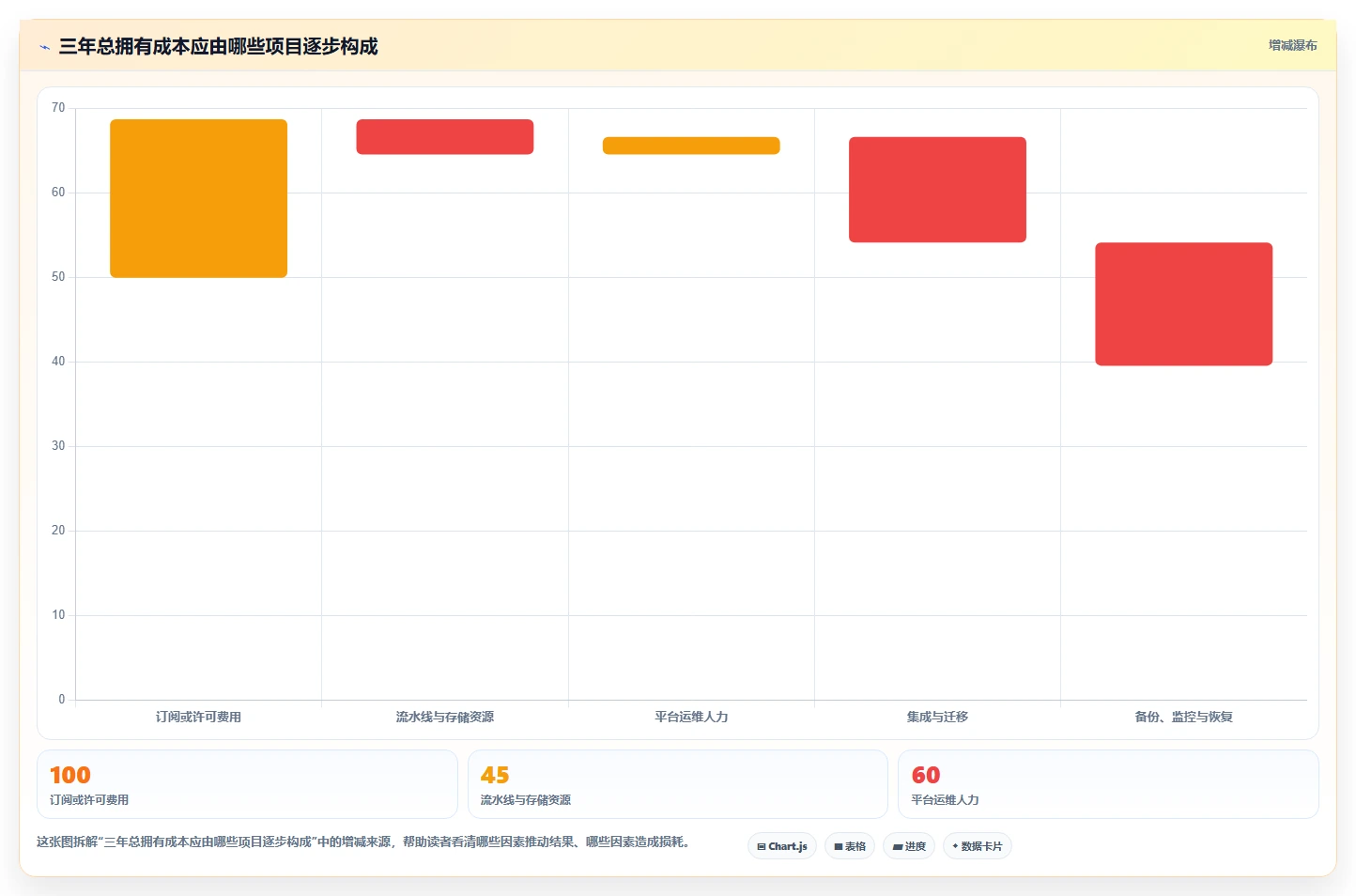This screenshot has height=896, width=1356.
Task: Select the 数据卡片 tag chip
Action: pos(978,846)
